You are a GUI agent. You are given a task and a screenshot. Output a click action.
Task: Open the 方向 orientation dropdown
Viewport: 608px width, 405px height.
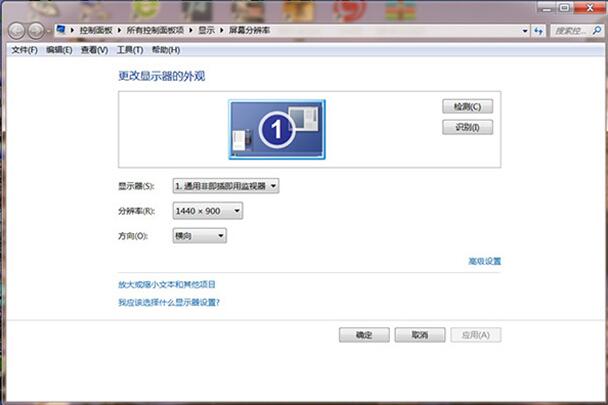200,236
